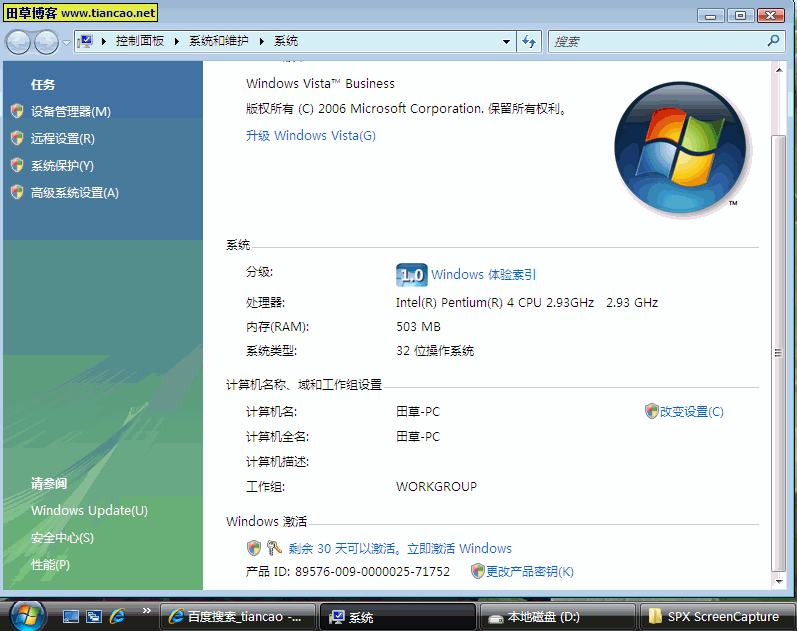This screenshot has width=797, height=631.
Task: Expand arrow before 控制面板 in breadcrumb
Action: point(104,41)
